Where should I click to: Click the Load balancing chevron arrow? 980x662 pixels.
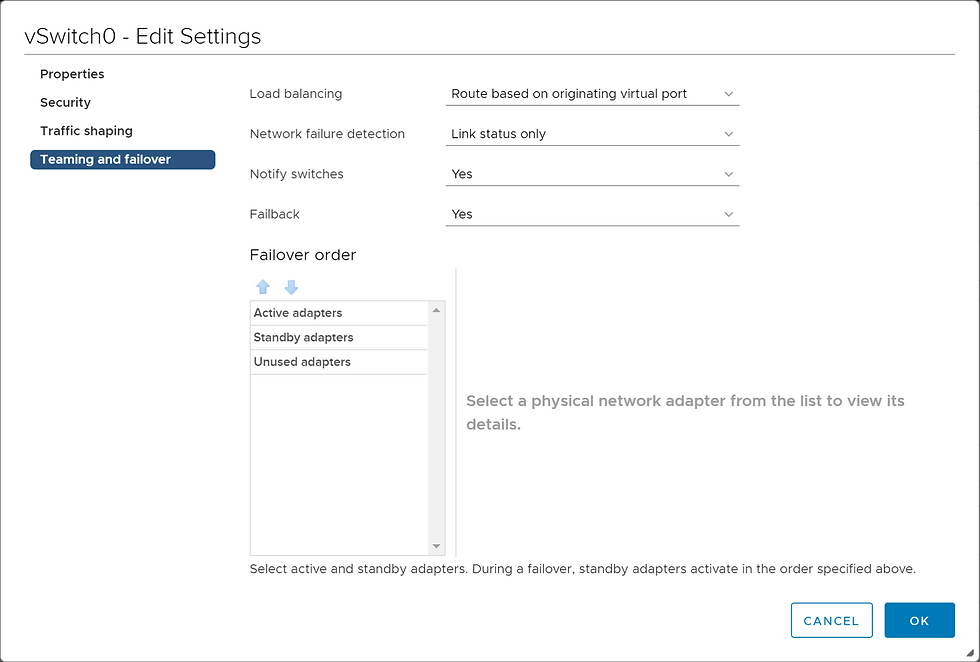[x=728, y=94]
